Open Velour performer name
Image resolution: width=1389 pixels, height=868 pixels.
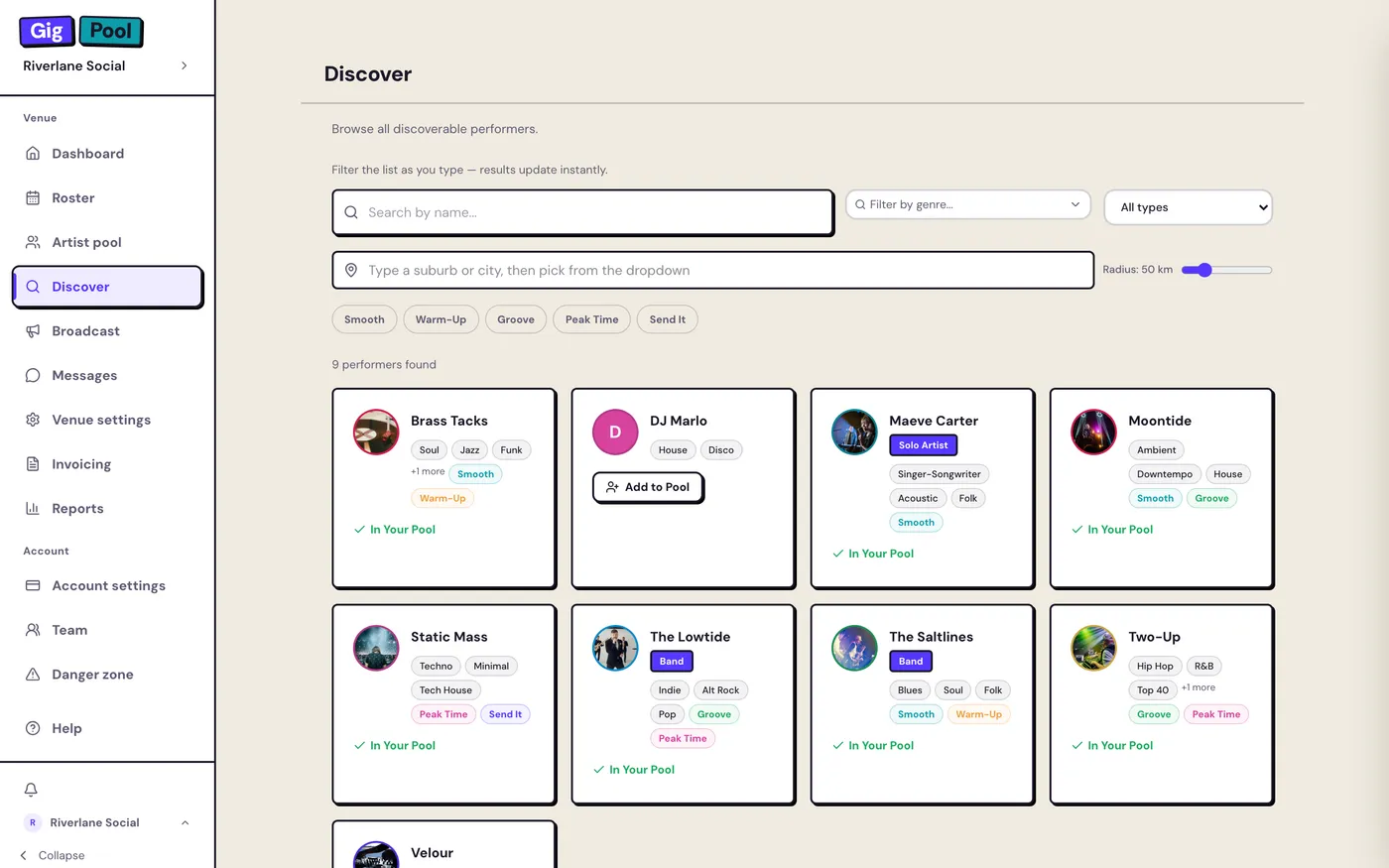432,853
